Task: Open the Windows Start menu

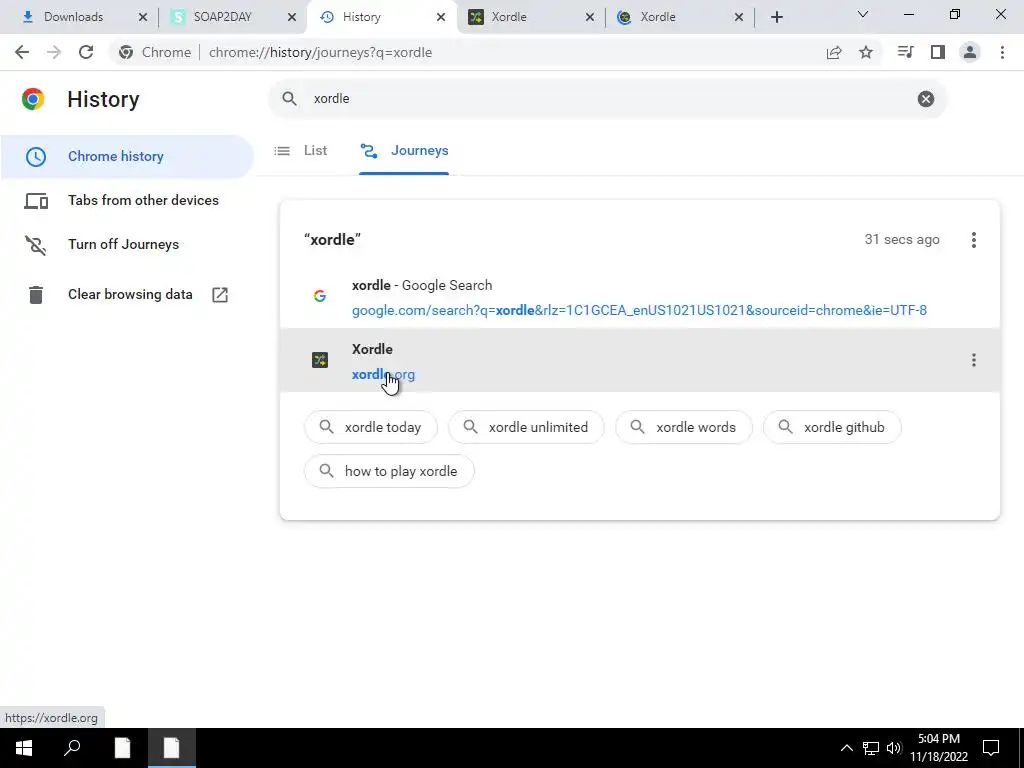Action: click(24, 748)
